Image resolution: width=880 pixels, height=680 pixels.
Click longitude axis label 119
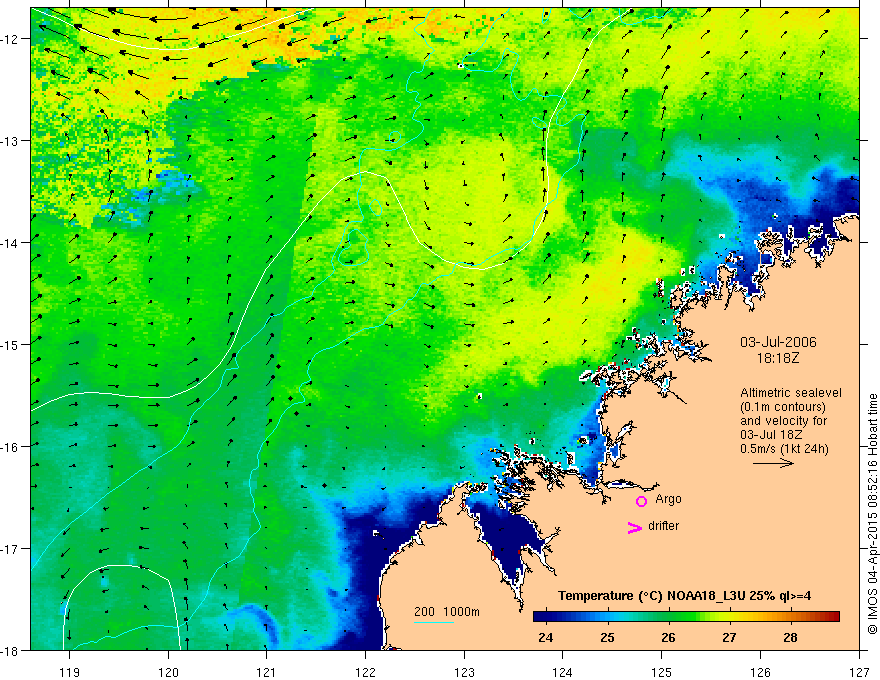tap(70, 672)
